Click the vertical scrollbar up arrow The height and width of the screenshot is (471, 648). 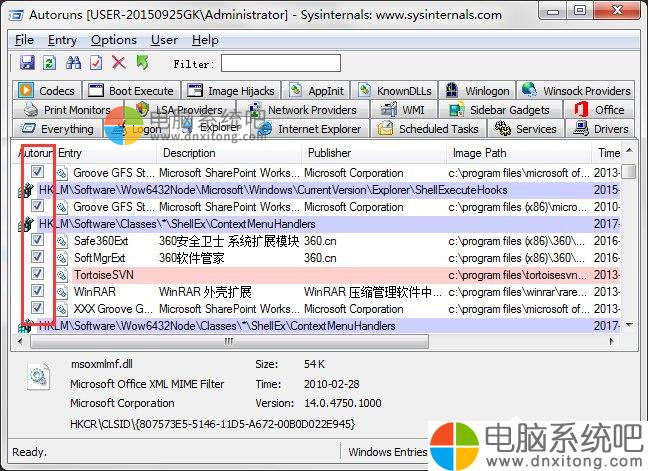(x=629, y=151)
